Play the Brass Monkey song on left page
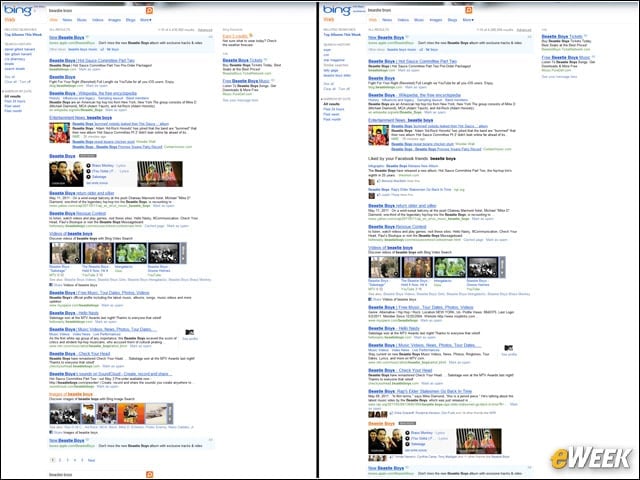 pos(89,166)
